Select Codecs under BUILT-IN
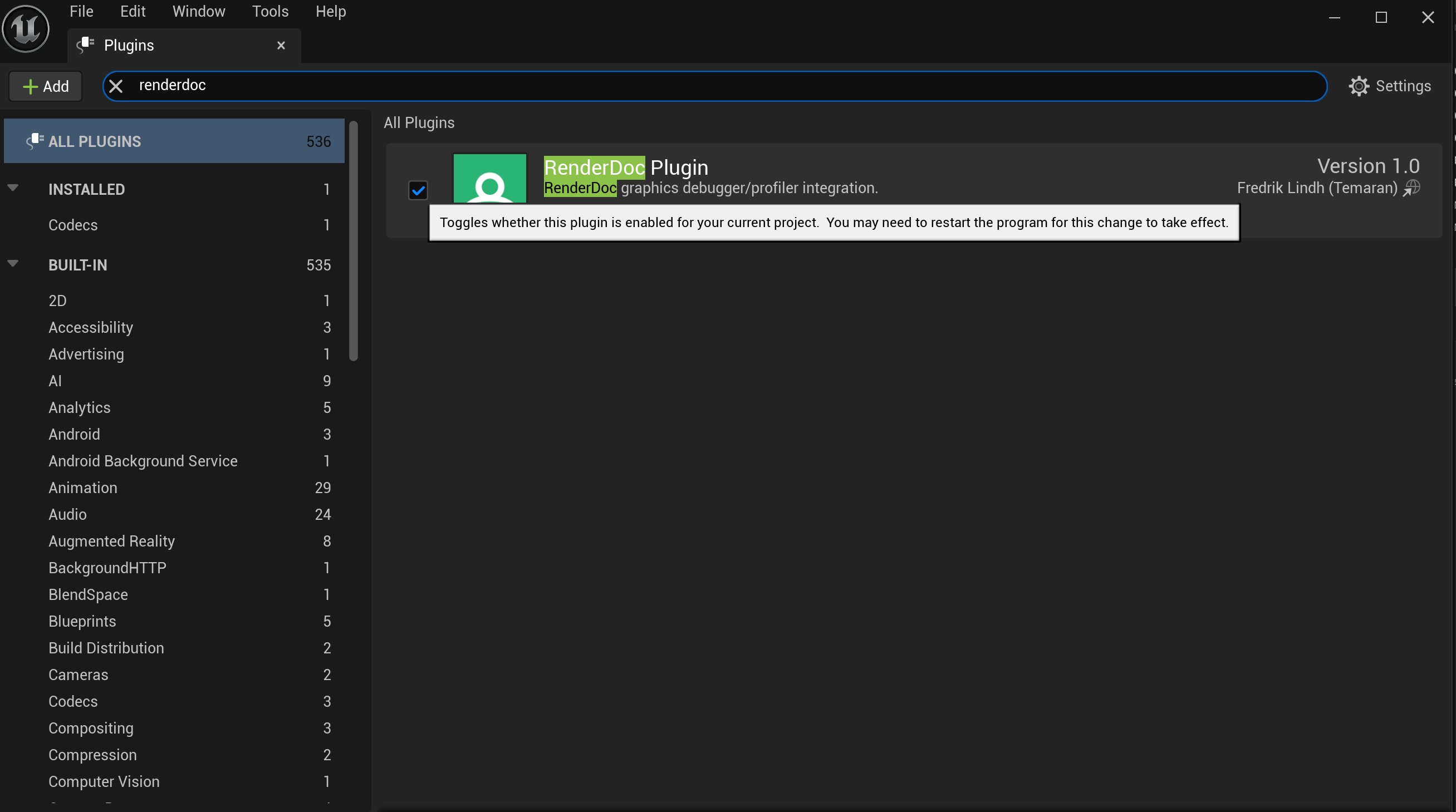The width and height of the screenshot is (1456, 812). (x=174, y=701)
